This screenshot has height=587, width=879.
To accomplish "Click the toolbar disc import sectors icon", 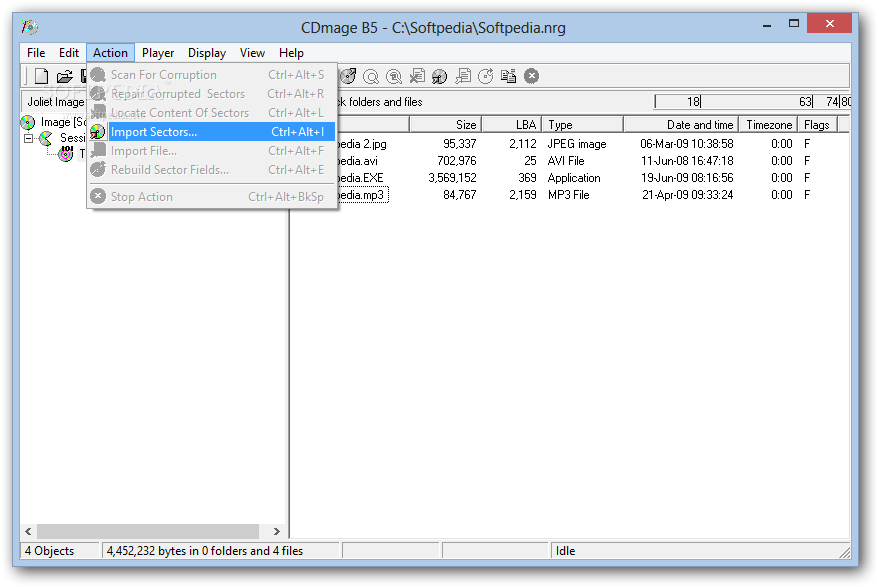I will 440,76.
